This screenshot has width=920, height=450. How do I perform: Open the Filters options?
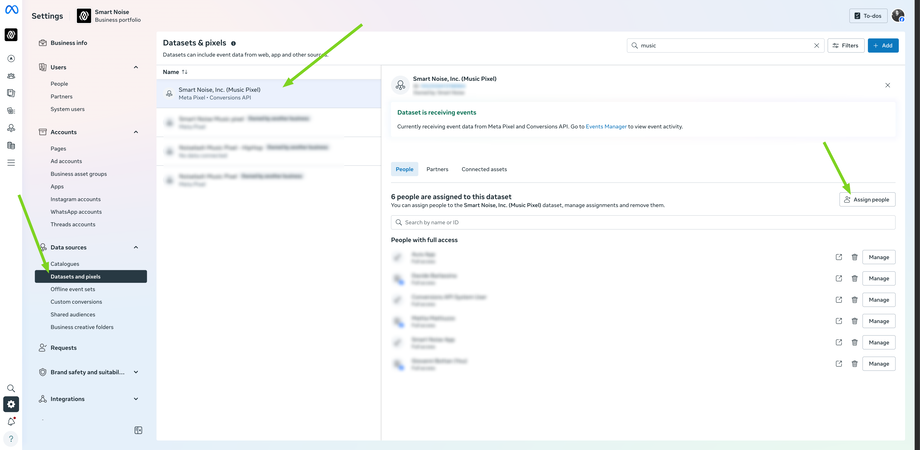[845, 45]
